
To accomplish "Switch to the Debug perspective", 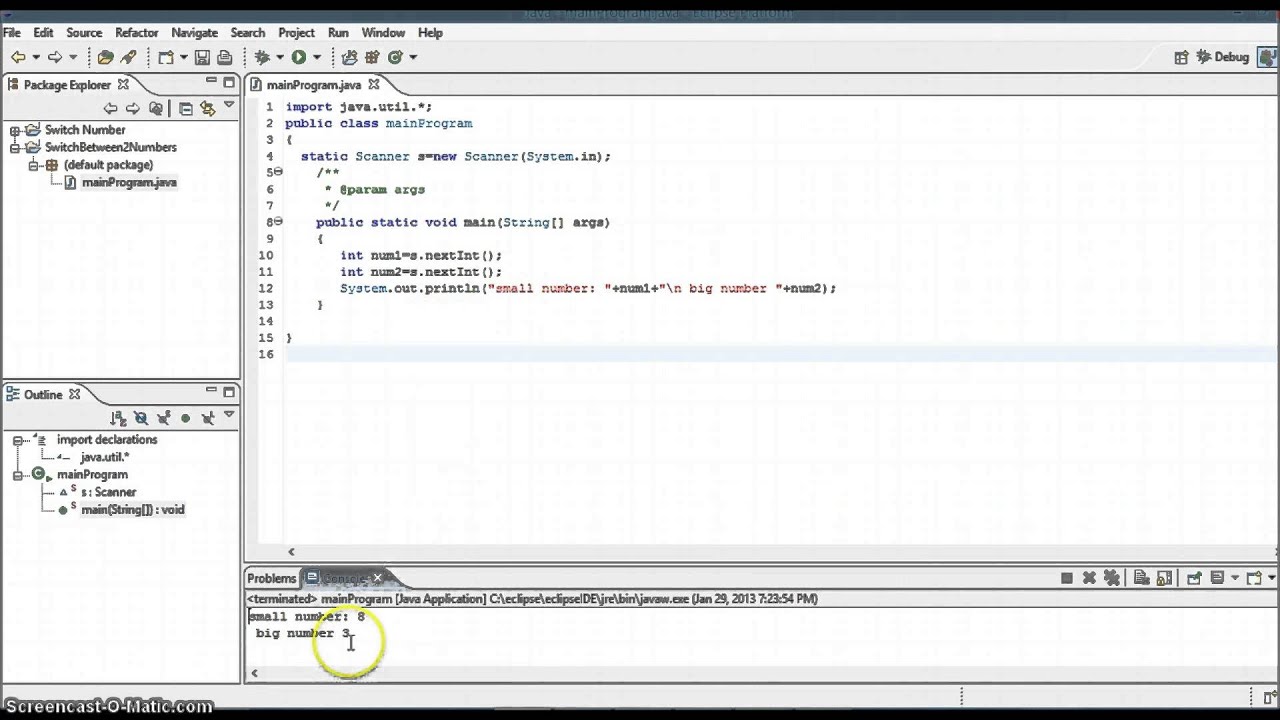I will tap(1223, 57).
